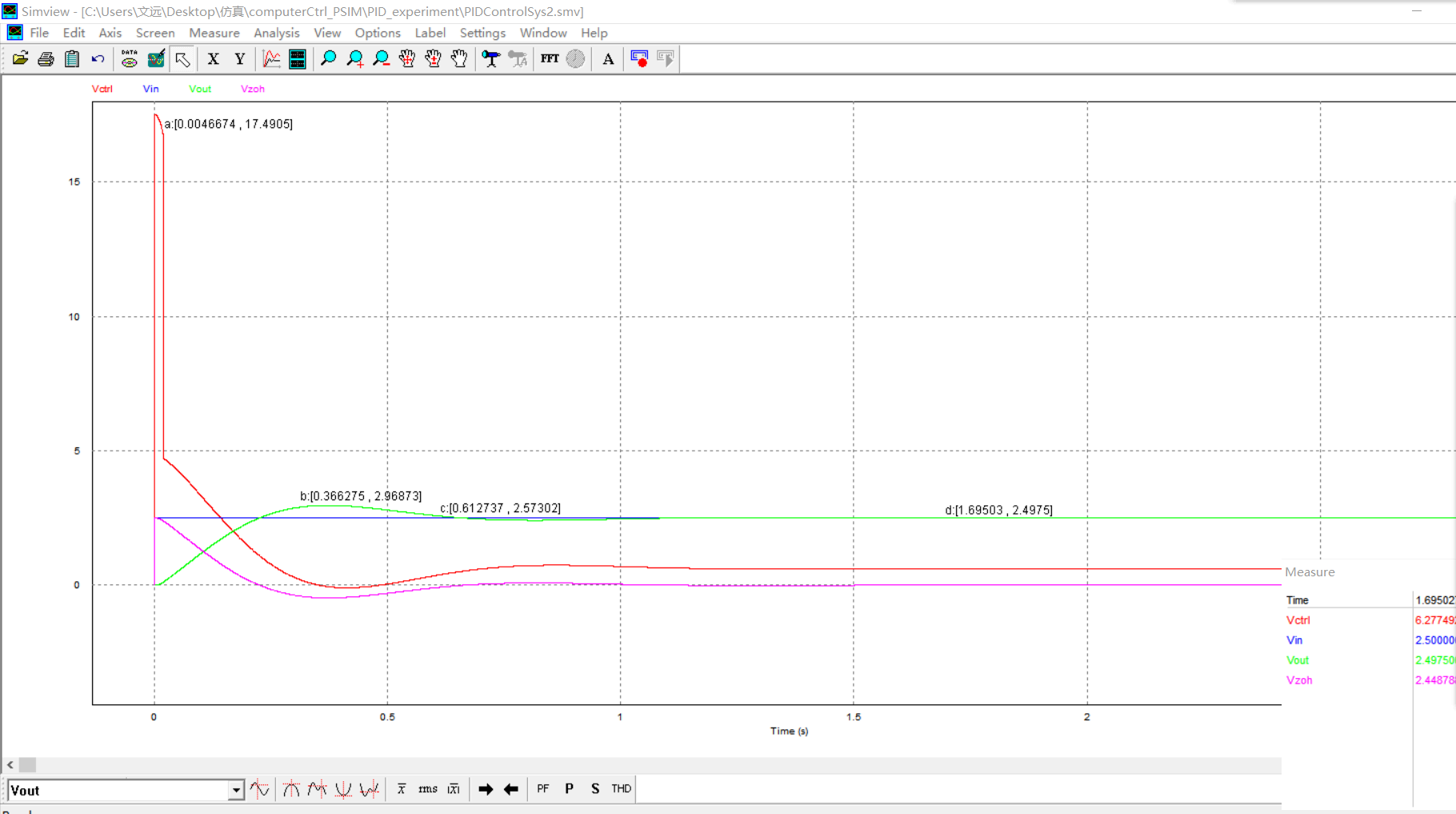Select the magnifier zoom tool
The width and height of the screenshot is (1456, 814).
(x=328, y=58)
